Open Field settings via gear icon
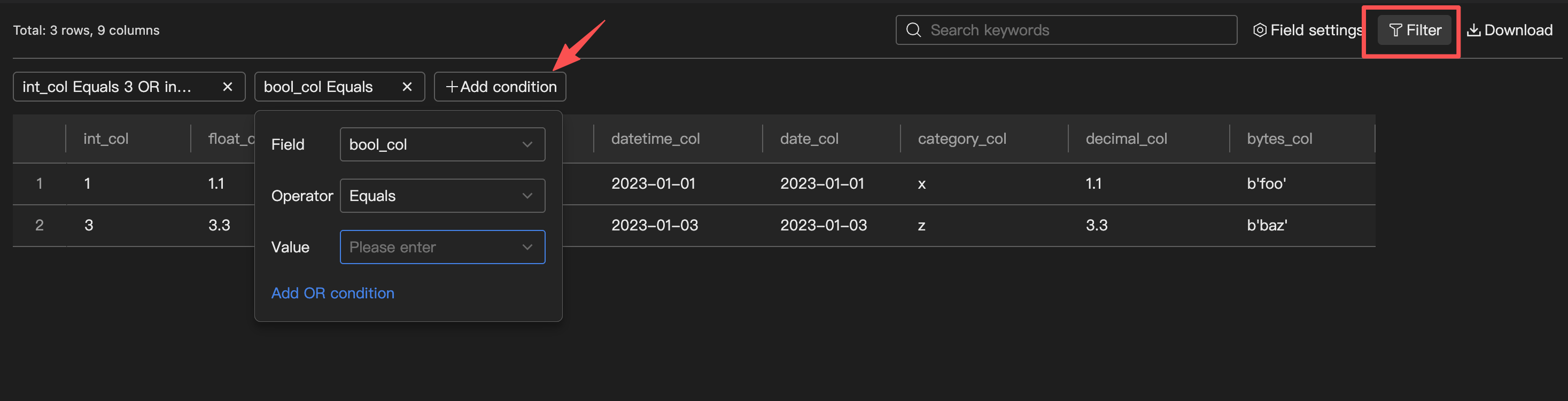This screenshot has height=401, width=1568. (x=1260, y=30)
